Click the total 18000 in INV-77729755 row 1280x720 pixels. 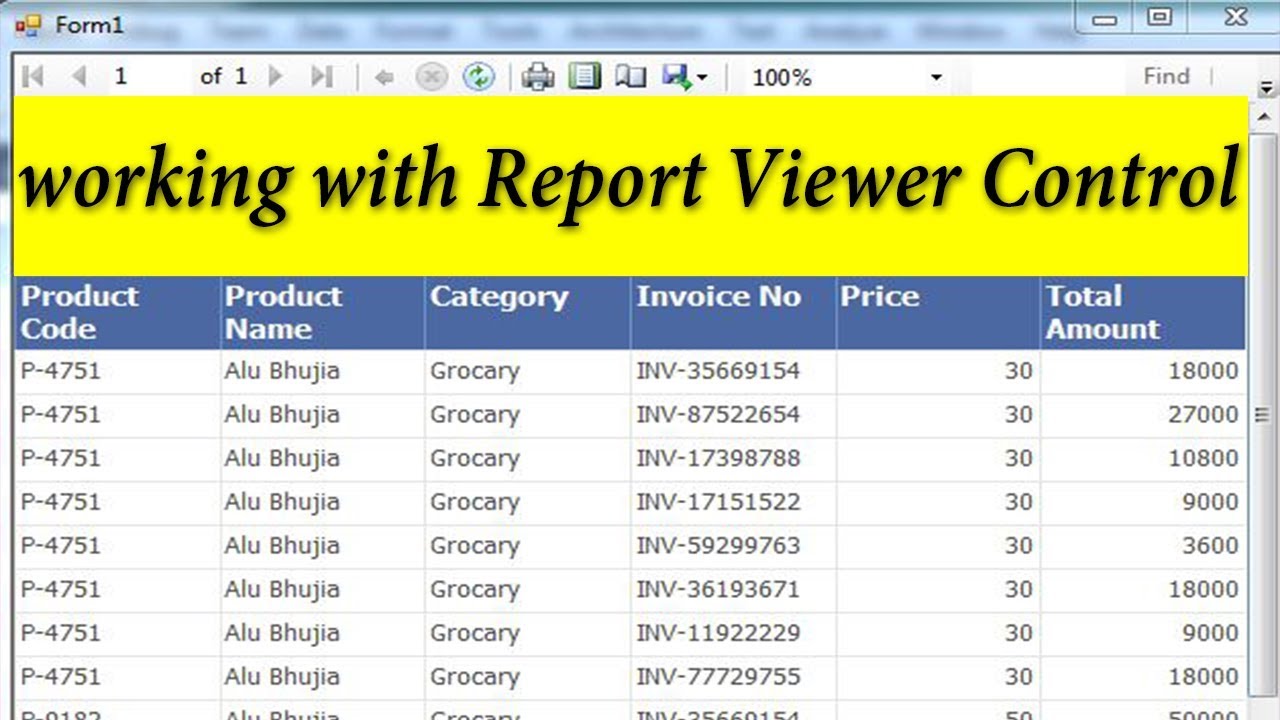click(x=1203, y=677)
